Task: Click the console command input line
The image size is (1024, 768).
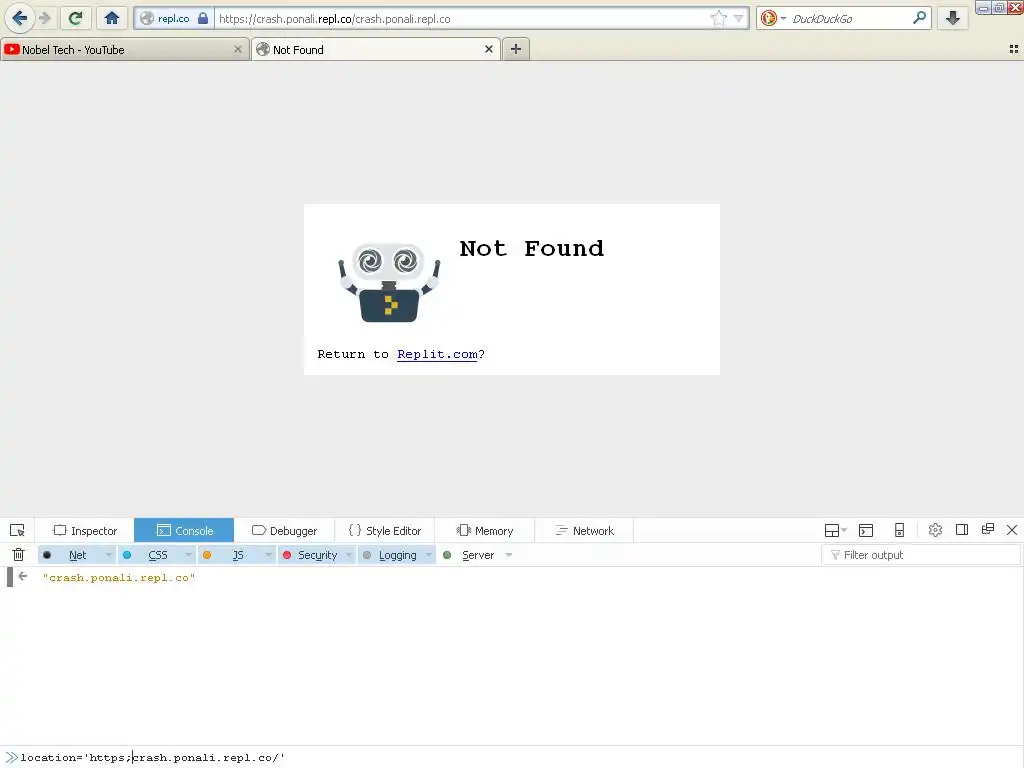Action: [x=512, y=758]
